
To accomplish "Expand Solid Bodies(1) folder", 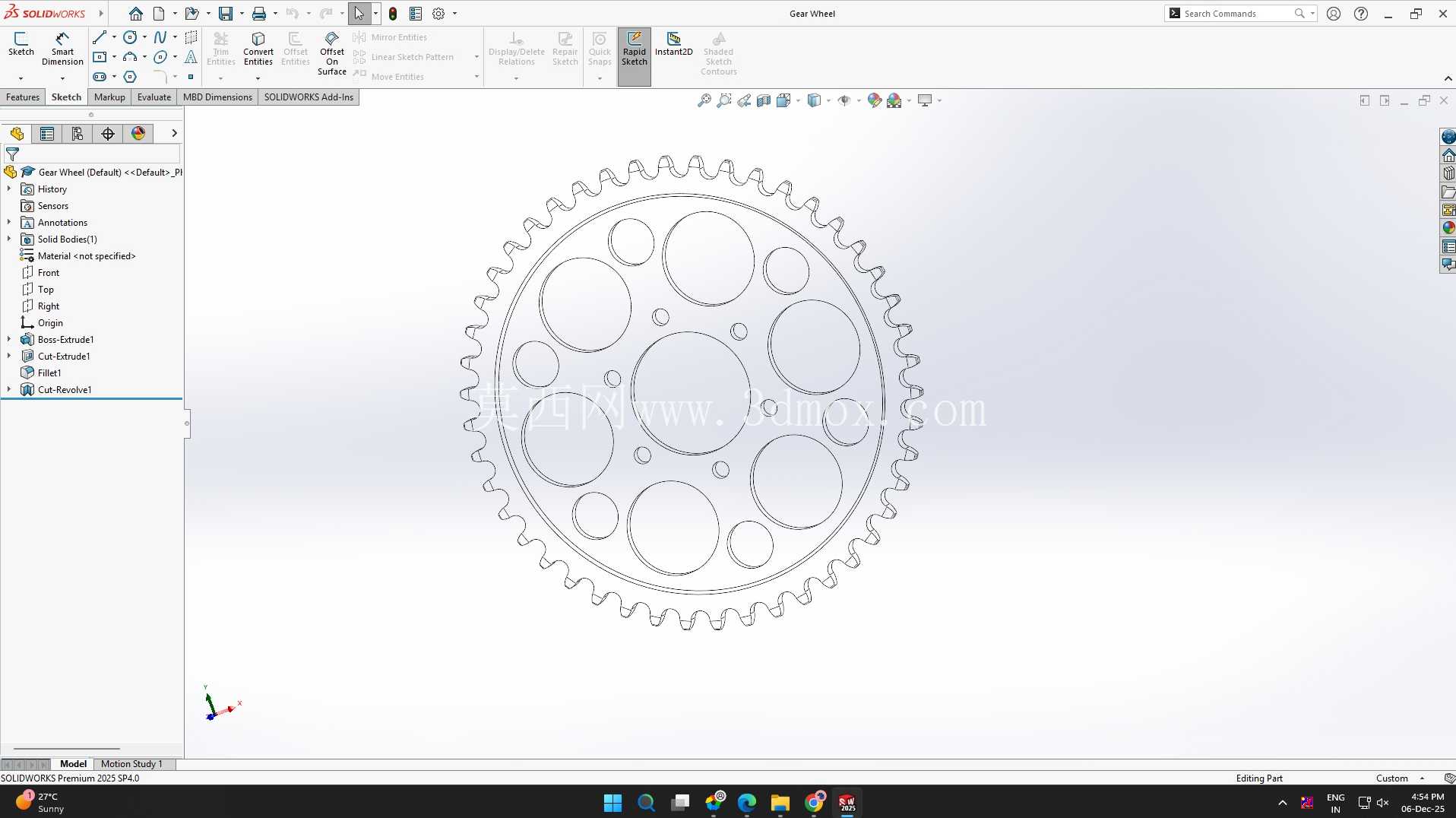I will point(9,239).
